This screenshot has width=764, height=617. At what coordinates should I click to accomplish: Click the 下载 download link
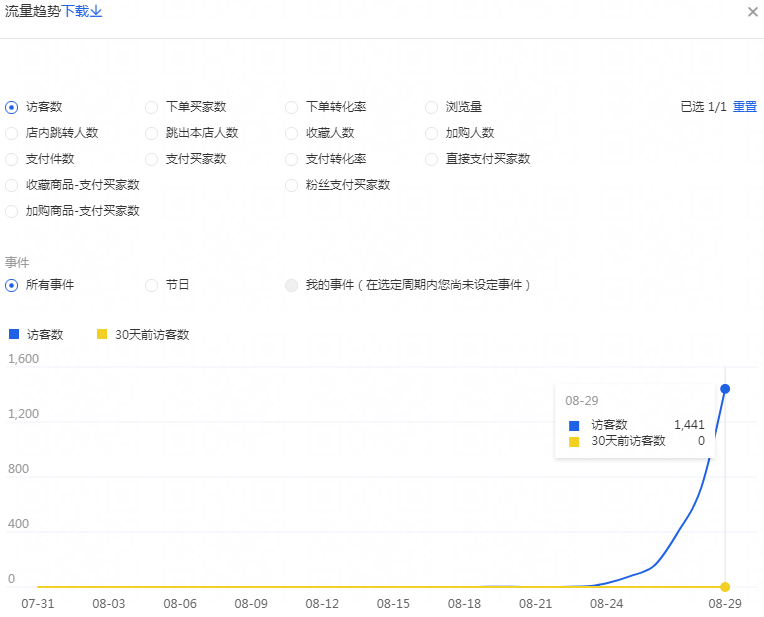(81, 11)
